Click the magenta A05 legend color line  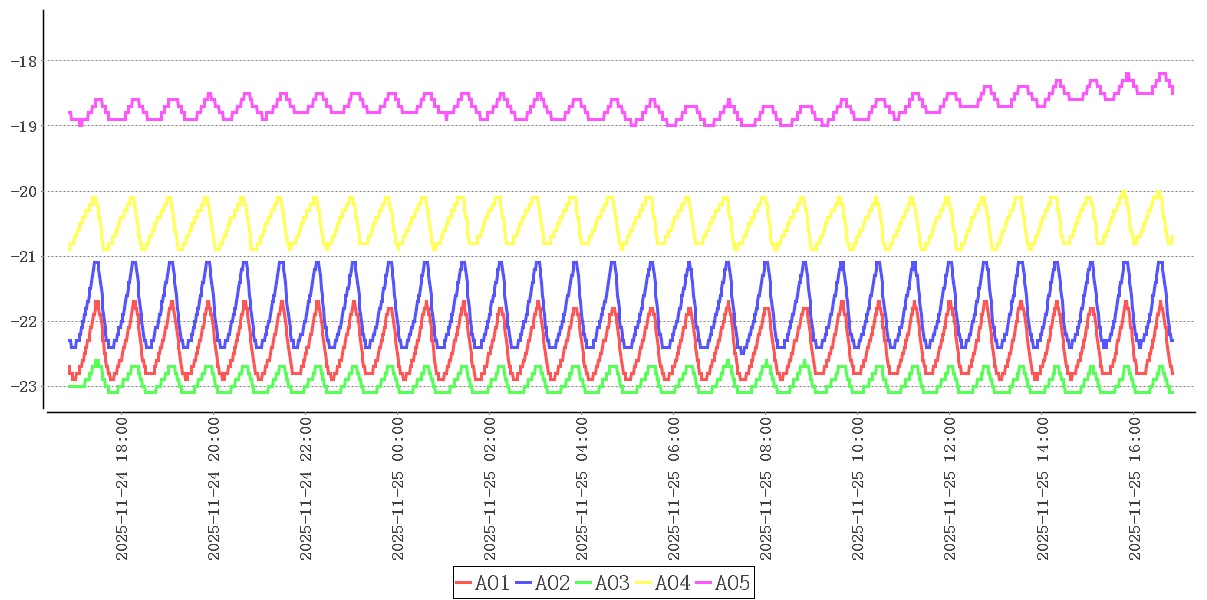pyautogui.click(x=703, y=583)
